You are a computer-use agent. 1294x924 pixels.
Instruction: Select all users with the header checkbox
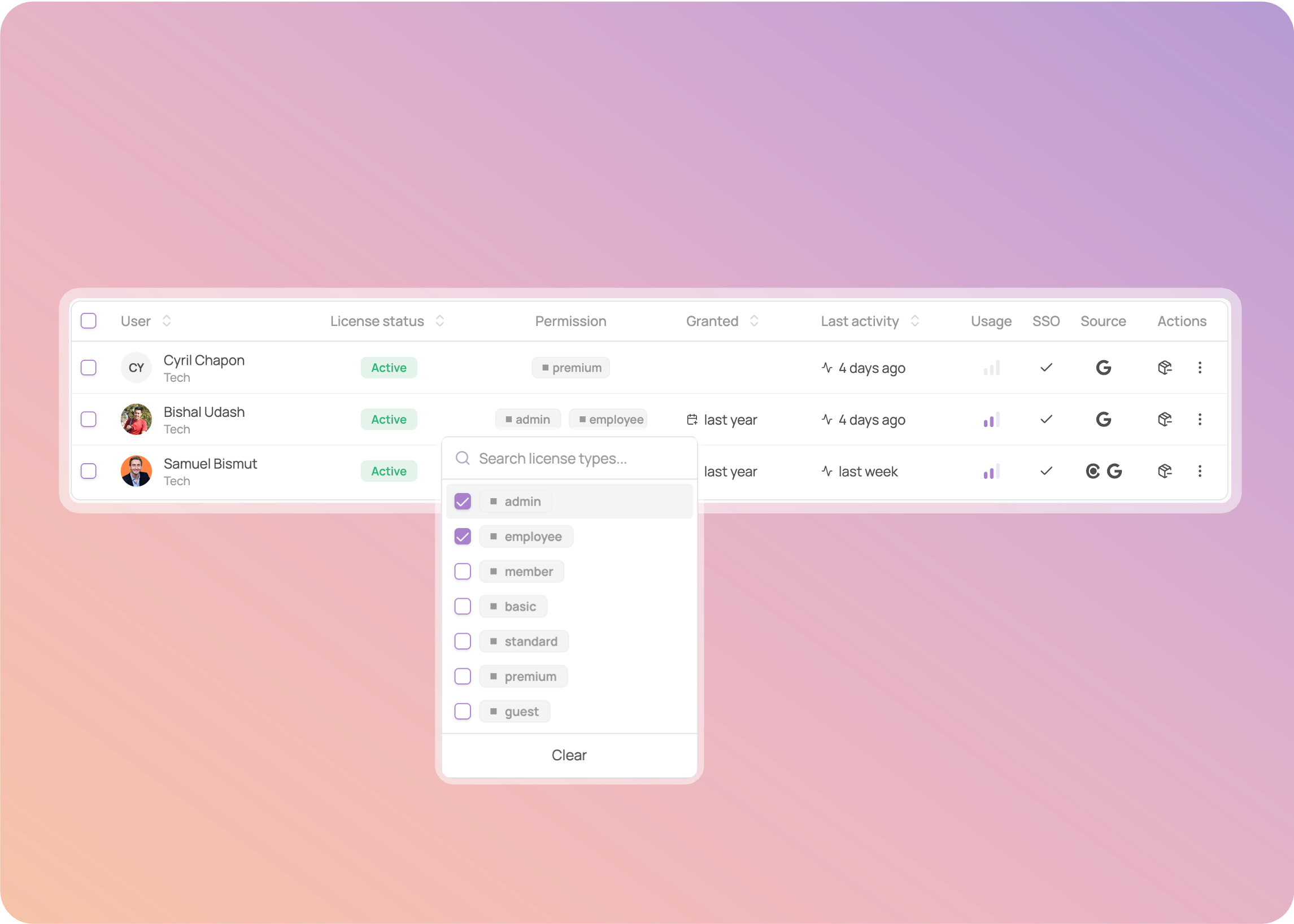(x=89, y=321)
